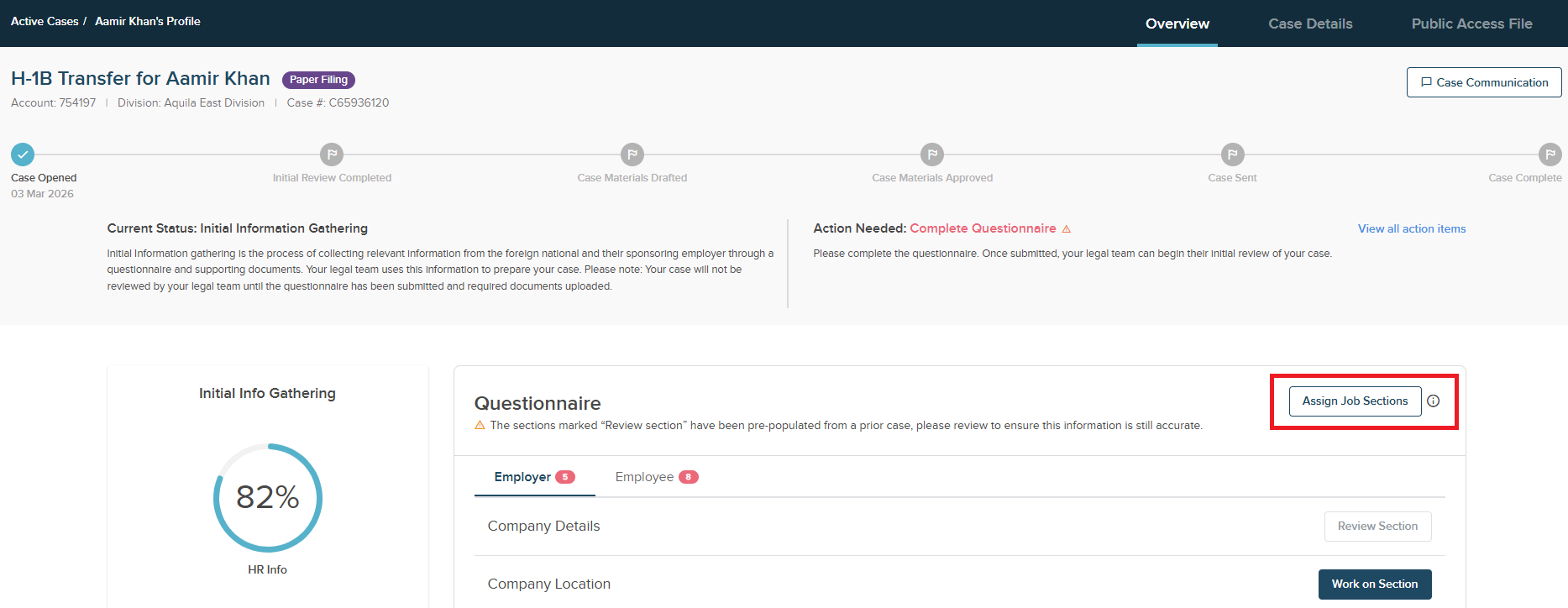Open Case Communication
This screenshot has width=1568, height=608.
[1483, 82]
